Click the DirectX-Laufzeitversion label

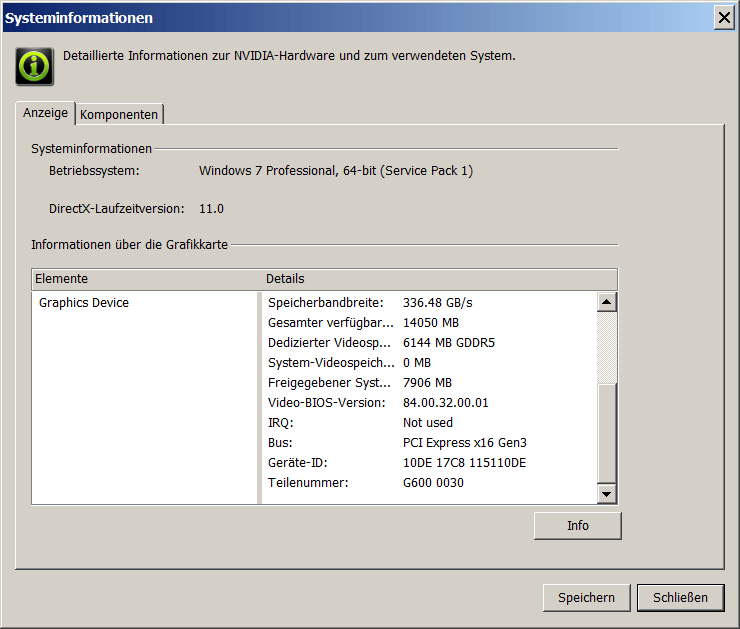(x=117, y=209)
